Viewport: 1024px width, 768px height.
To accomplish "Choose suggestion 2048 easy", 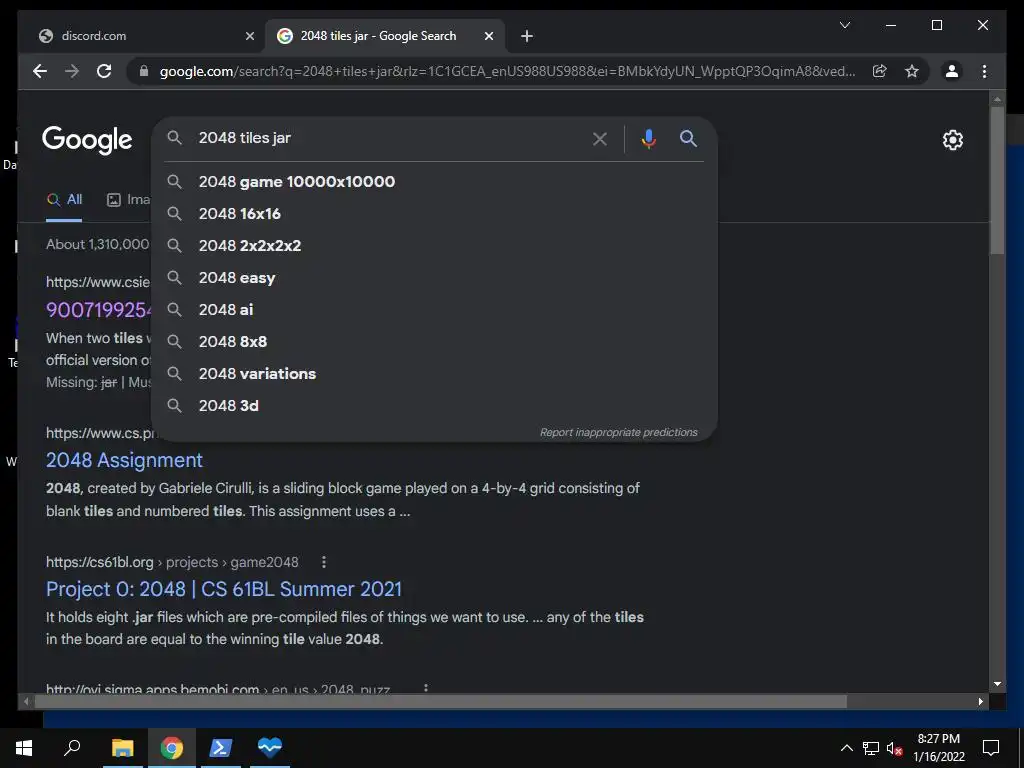I will coord(434,278).
